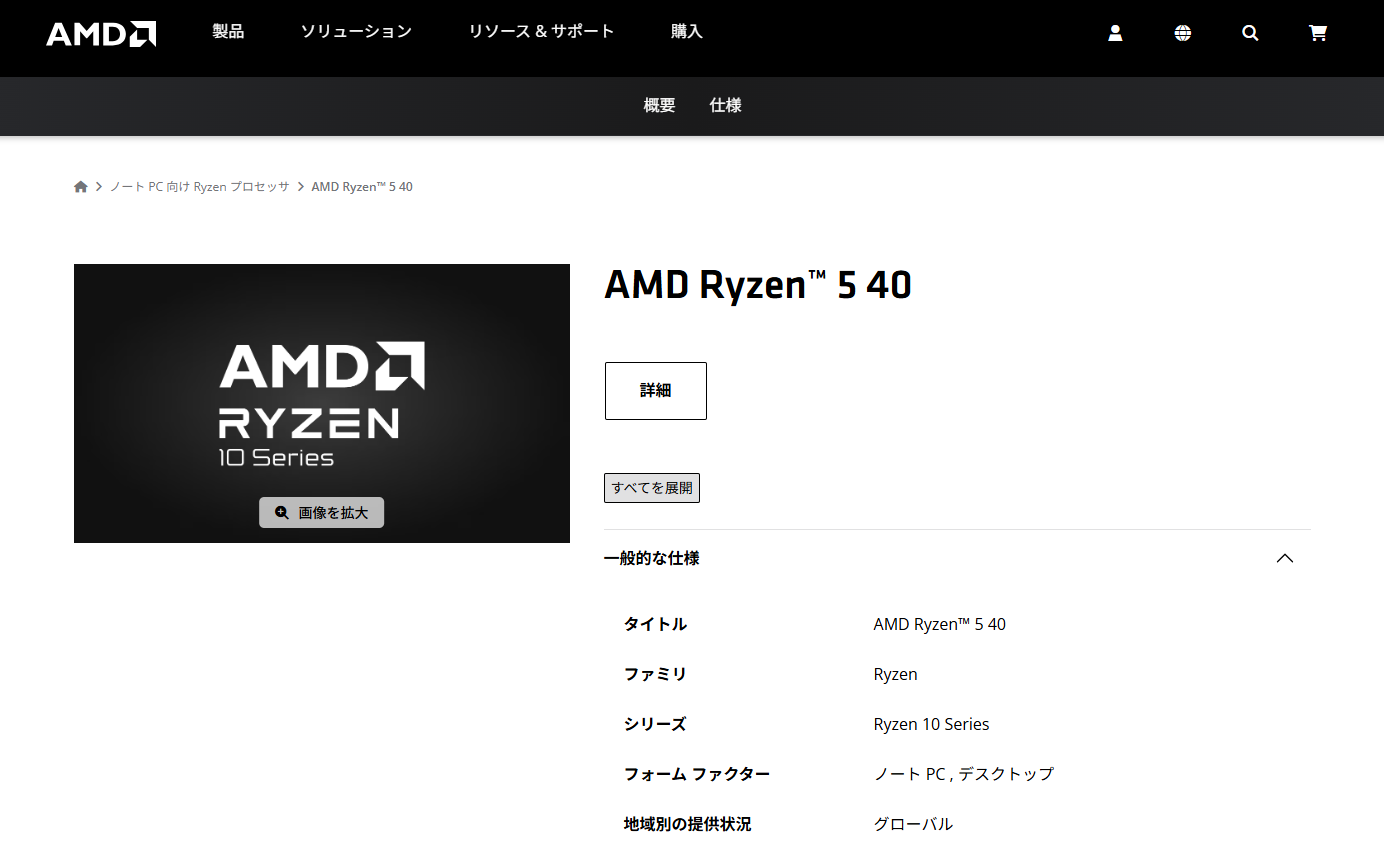The image size is (1384, 862).
Task: Click the タイトル value AMD Ryzen™ 5 40
Action: (x=940, y=625)
